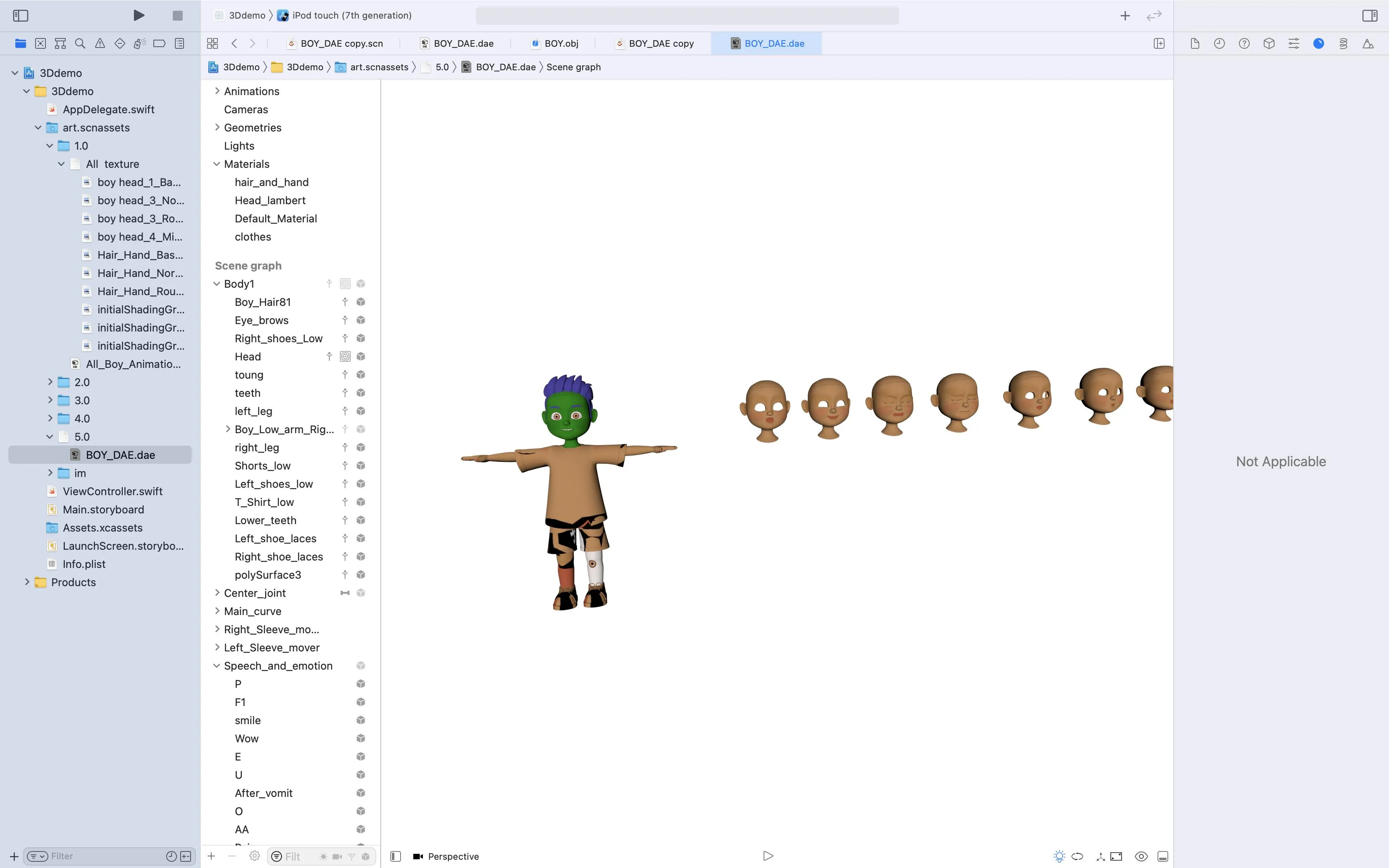Screen dimensions: 1389x868
Task: Toggle scene graph sidebar visibility button
Action: 396,856
